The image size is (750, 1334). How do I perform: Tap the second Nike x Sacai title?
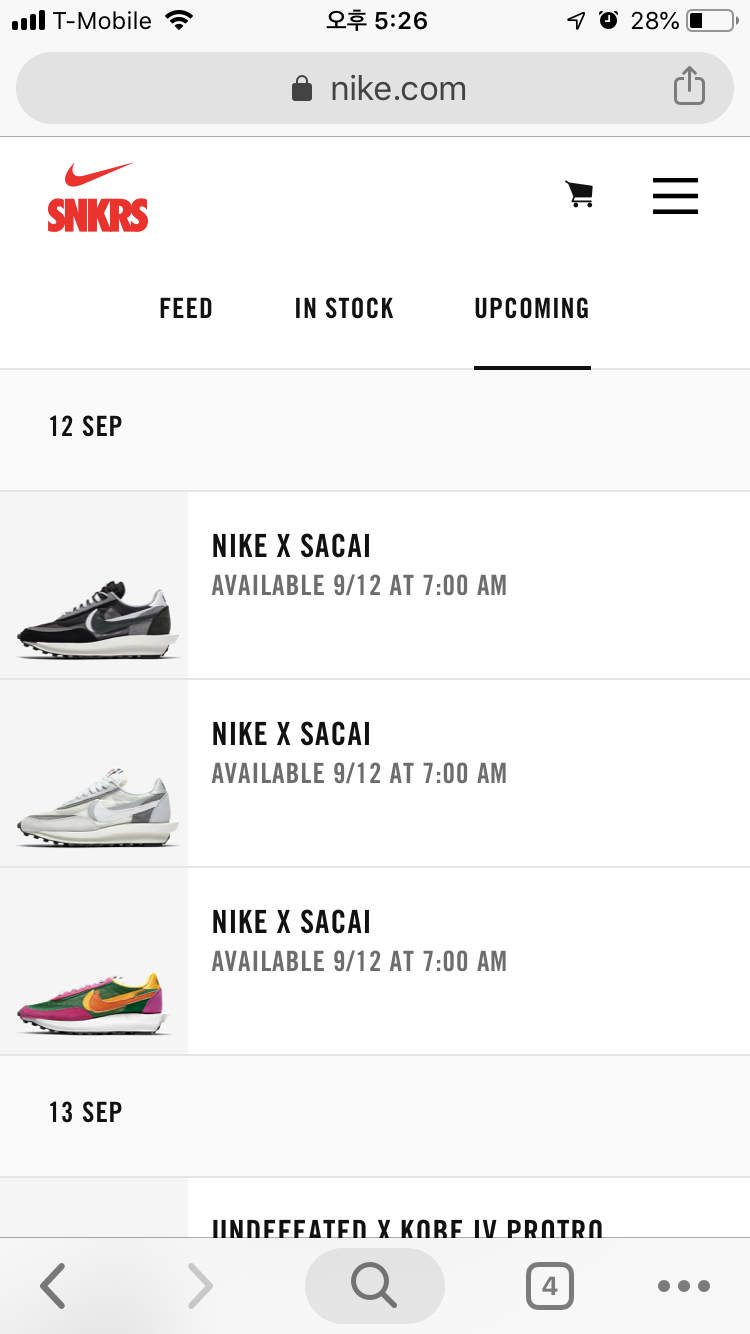[291, 734]
